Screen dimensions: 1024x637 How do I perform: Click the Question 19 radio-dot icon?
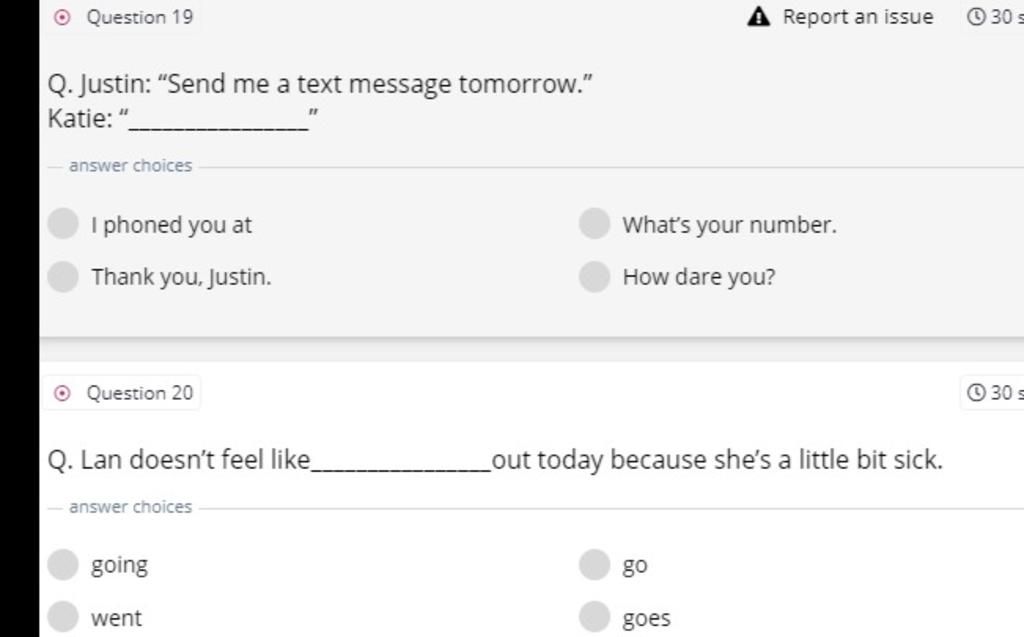coord(62,17)
